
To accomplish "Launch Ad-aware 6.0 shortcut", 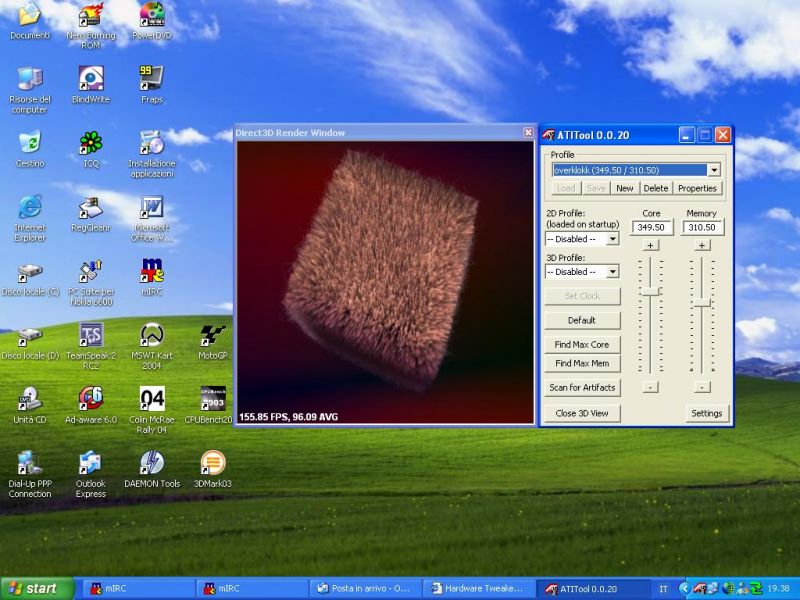I will click(91, 406).
